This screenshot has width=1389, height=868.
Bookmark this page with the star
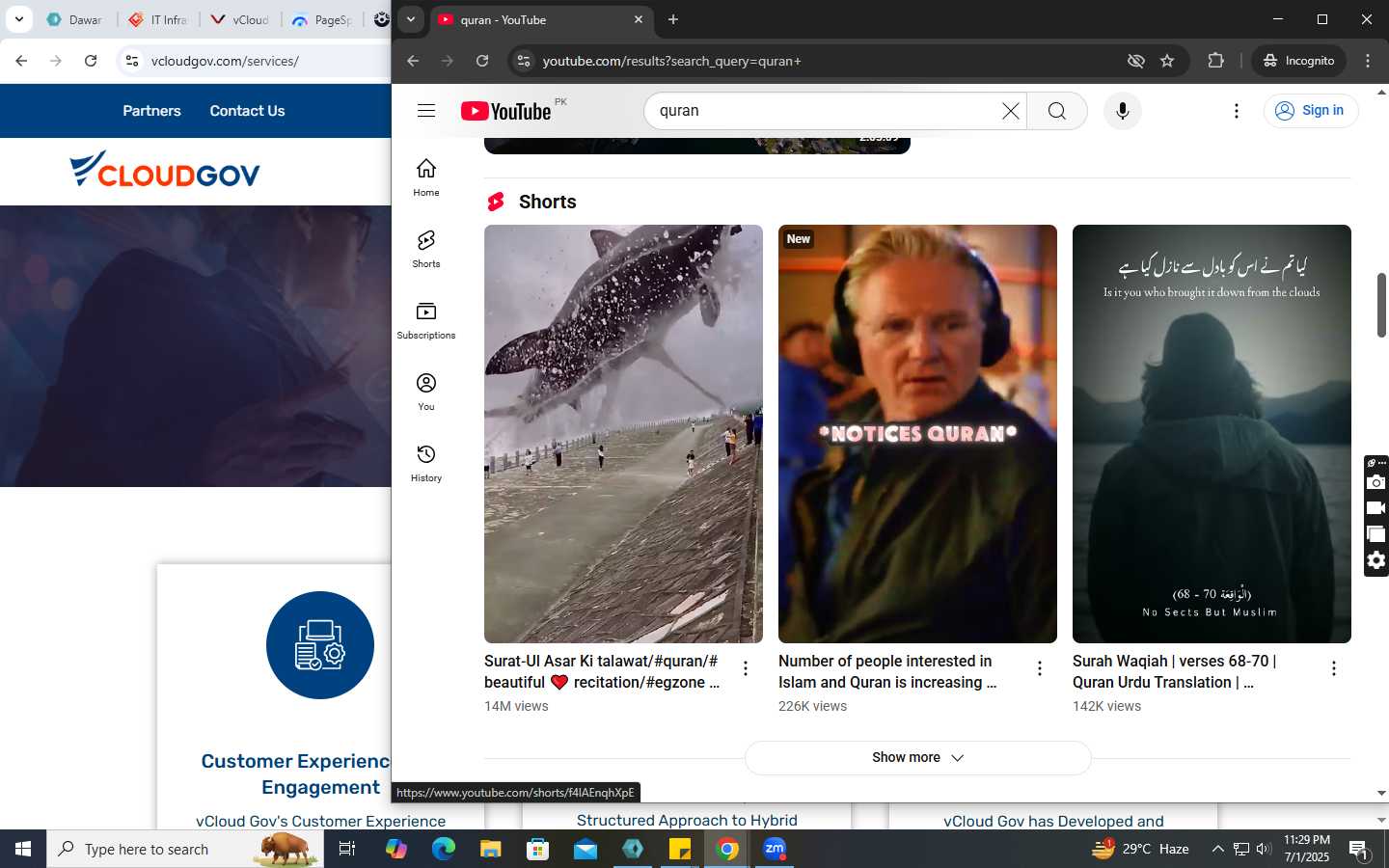(x=1167, y=61)
